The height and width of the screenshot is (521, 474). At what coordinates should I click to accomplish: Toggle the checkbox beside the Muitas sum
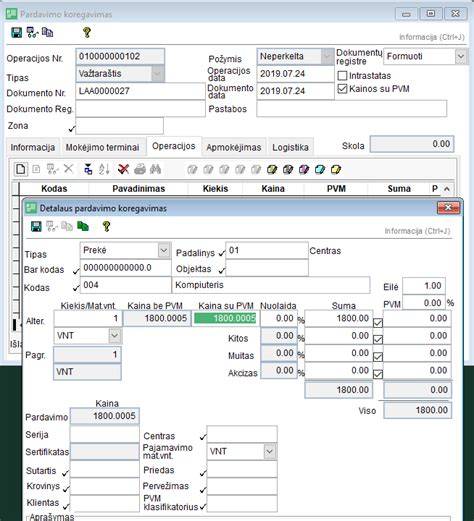[378, 357]
